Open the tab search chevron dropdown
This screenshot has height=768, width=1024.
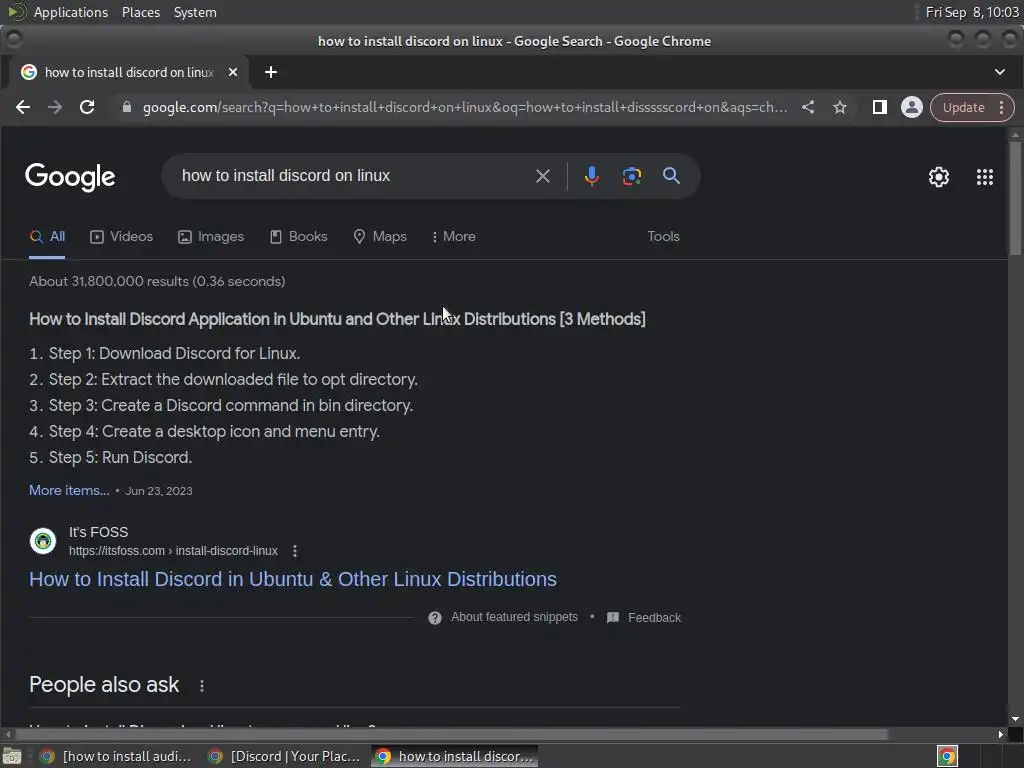tap(1000, 72)
